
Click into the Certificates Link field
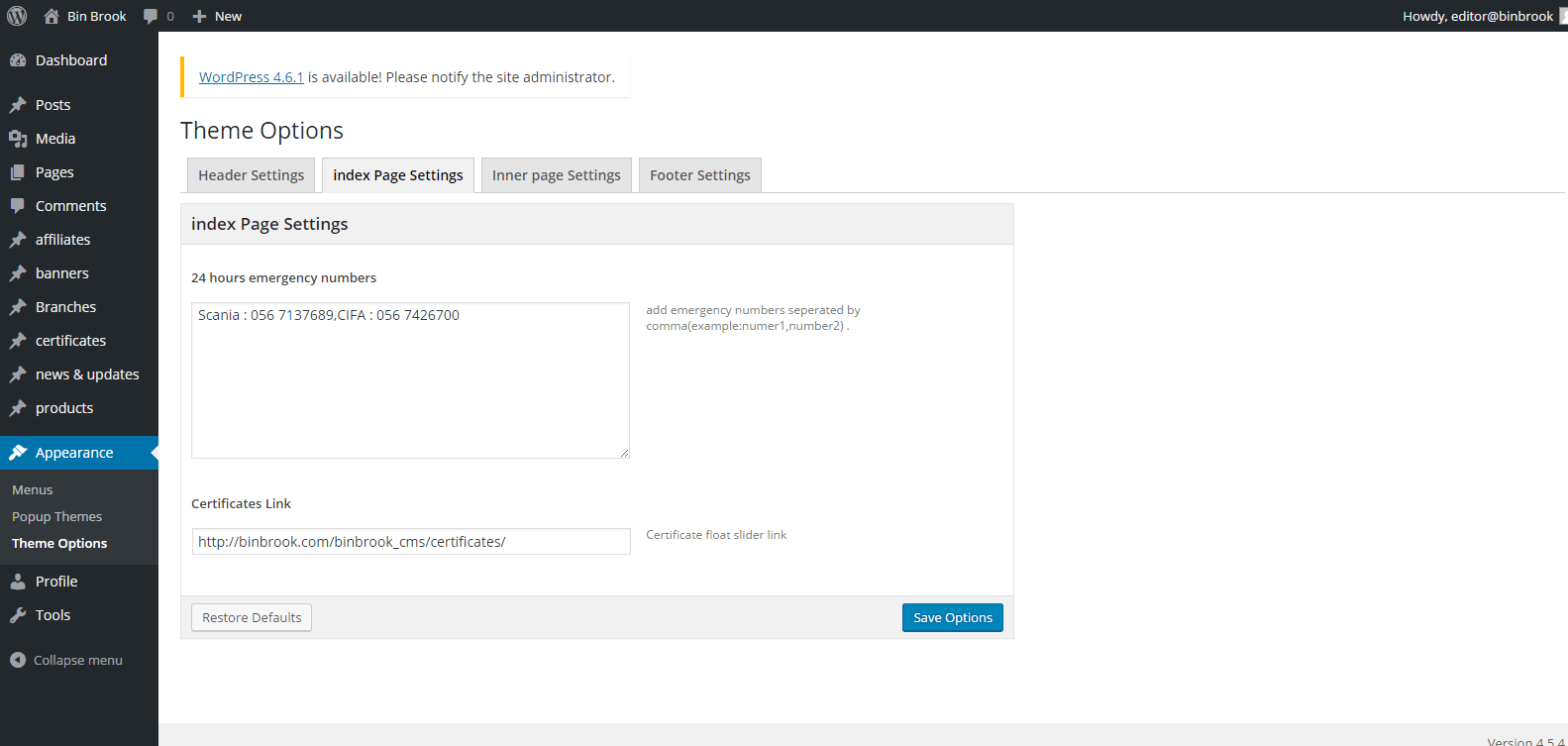pyautogui.click(x=411, y=542)
